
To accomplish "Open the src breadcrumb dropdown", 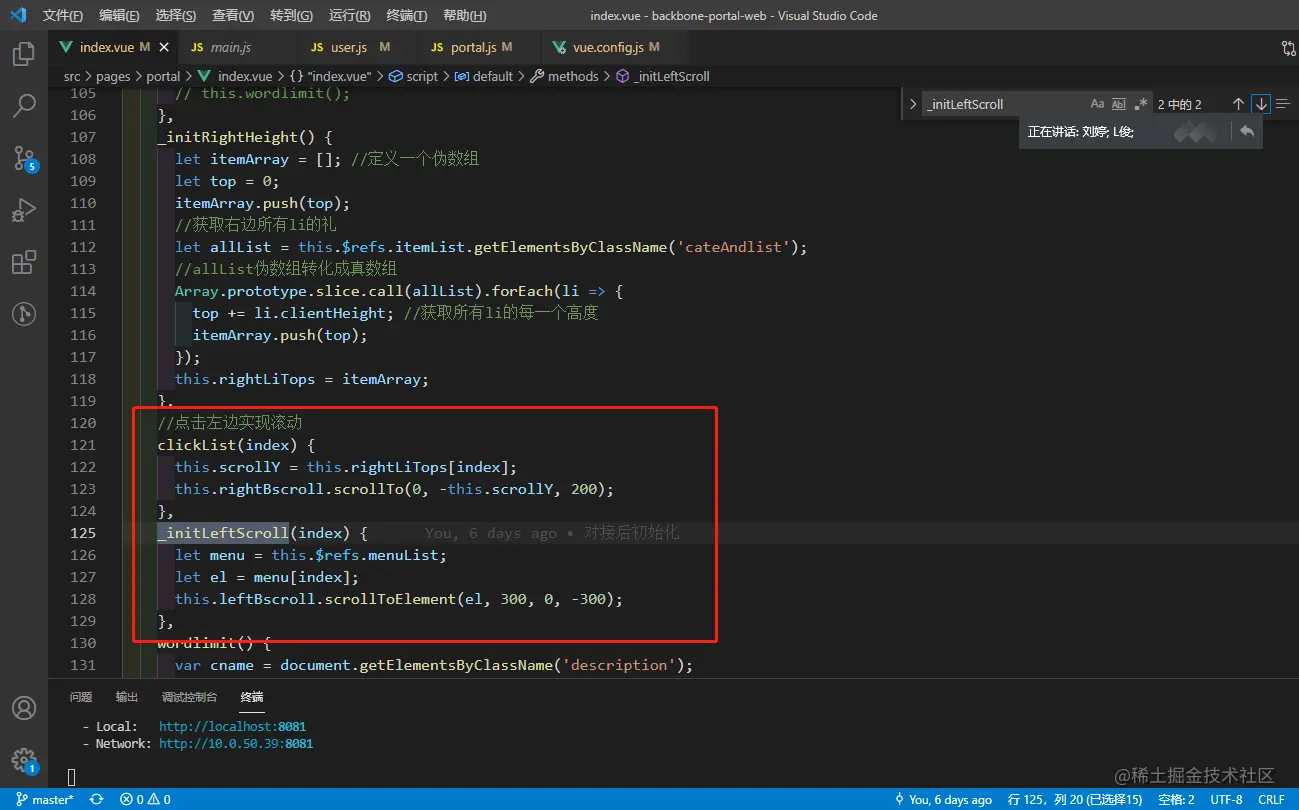I will [x=72, y=76].
